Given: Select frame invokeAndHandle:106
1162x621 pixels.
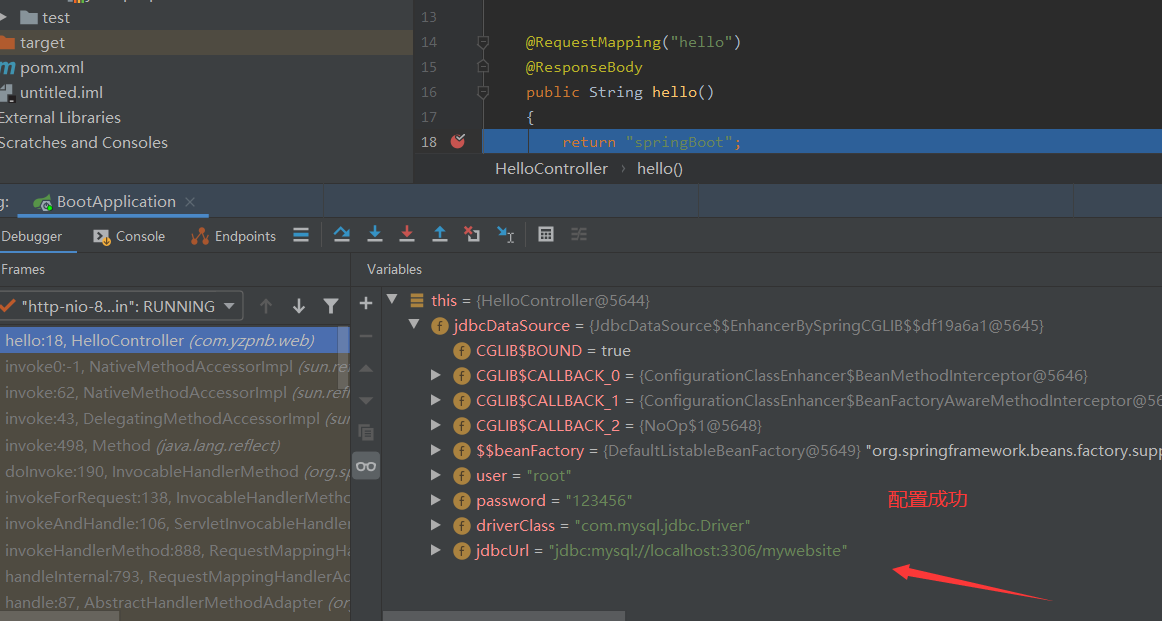Looking at the screenshot, I should pyautogui.click(x=175, y=523).
